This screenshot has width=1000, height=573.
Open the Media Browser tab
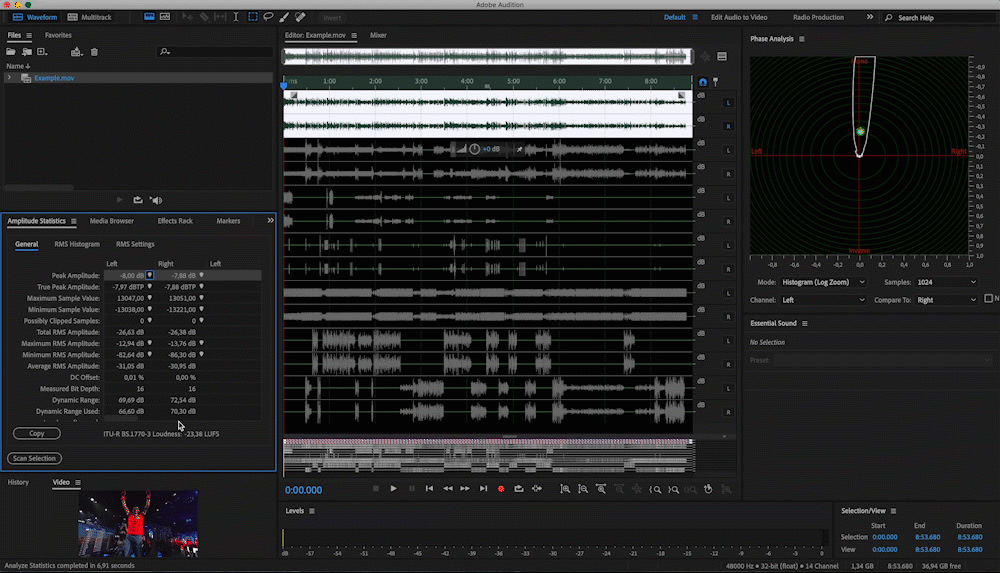111,221
